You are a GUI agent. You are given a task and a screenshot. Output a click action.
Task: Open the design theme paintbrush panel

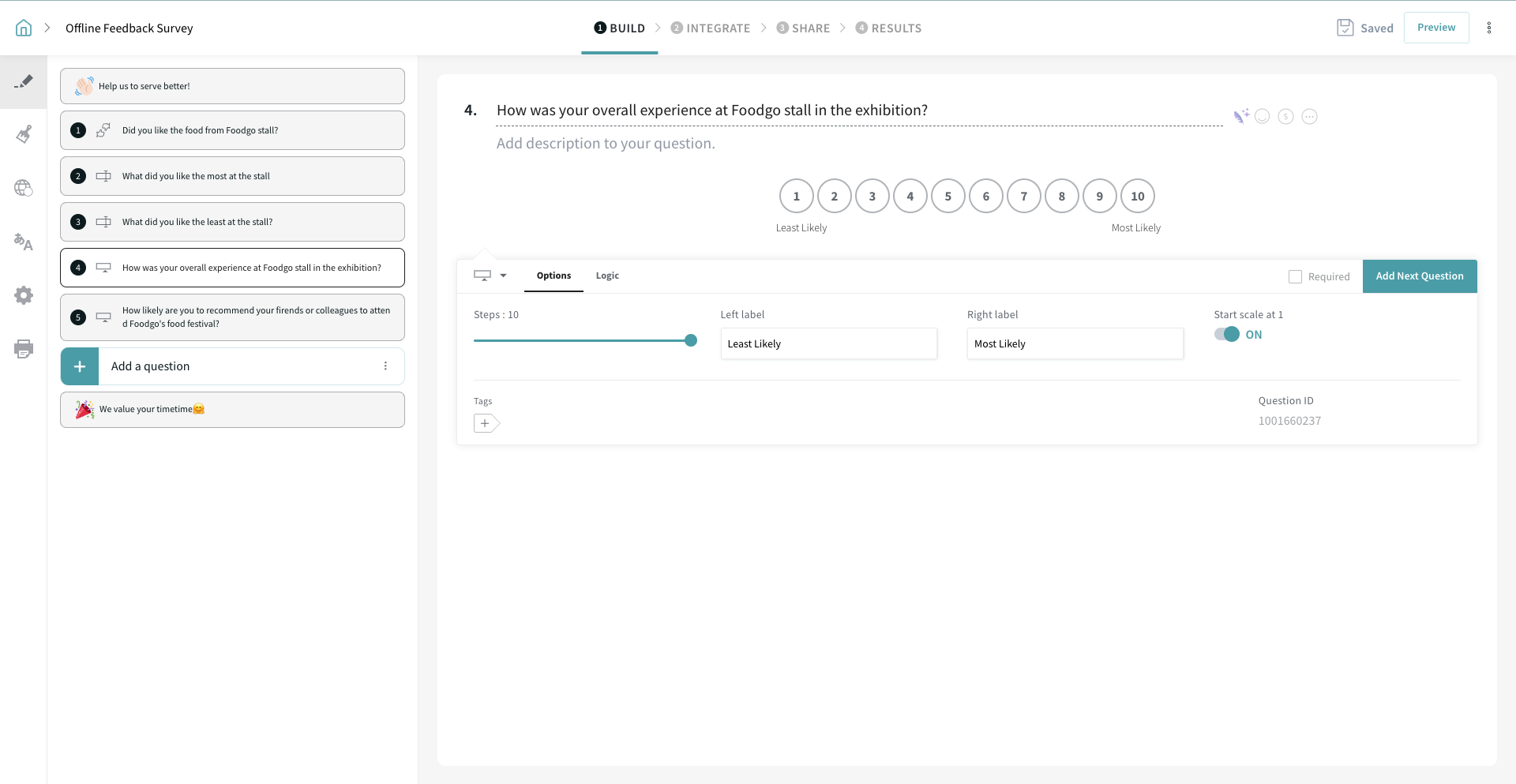coord(24,134)
